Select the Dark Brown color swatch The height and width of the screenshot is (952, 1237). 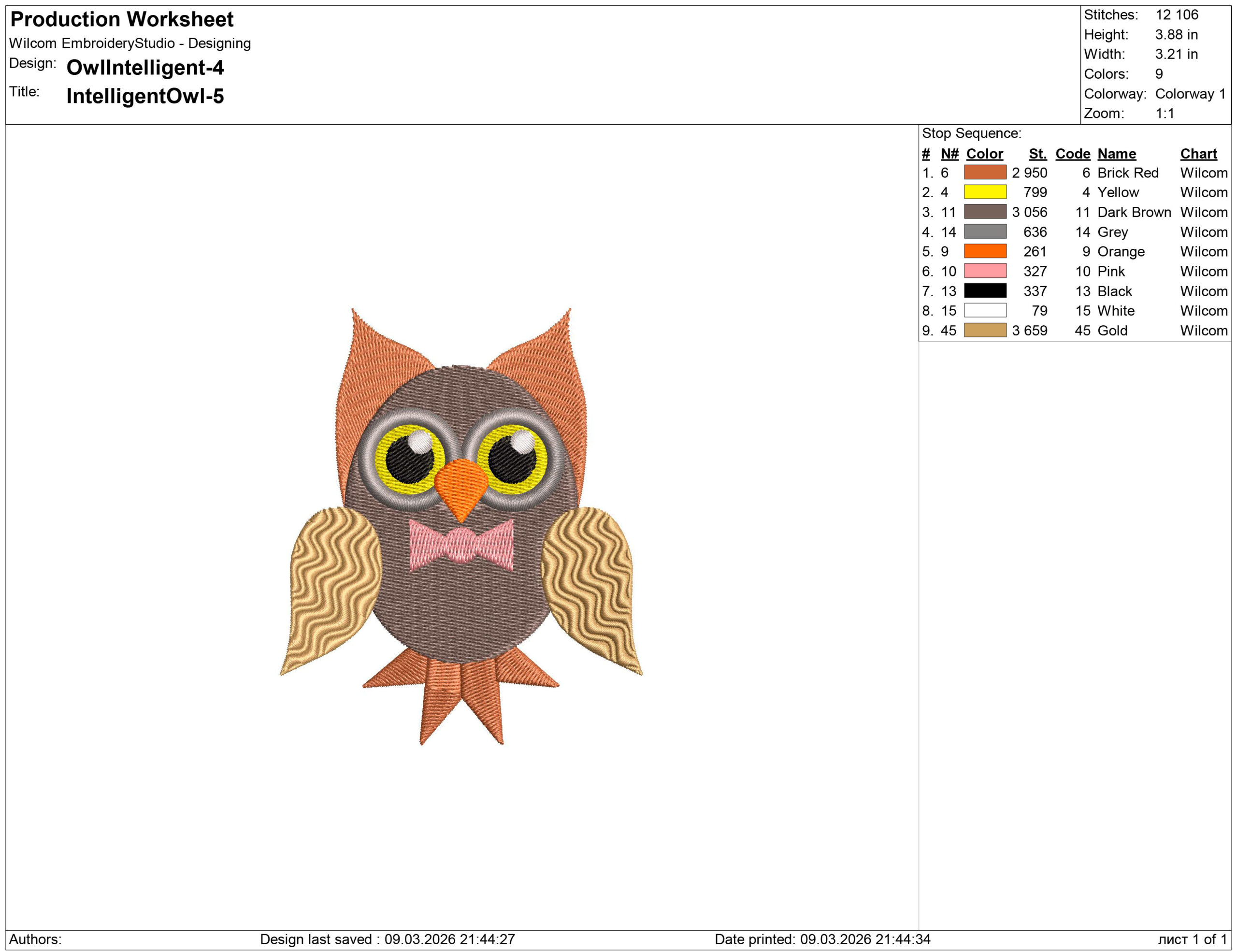pyautogui.click(x=985, y=212)
